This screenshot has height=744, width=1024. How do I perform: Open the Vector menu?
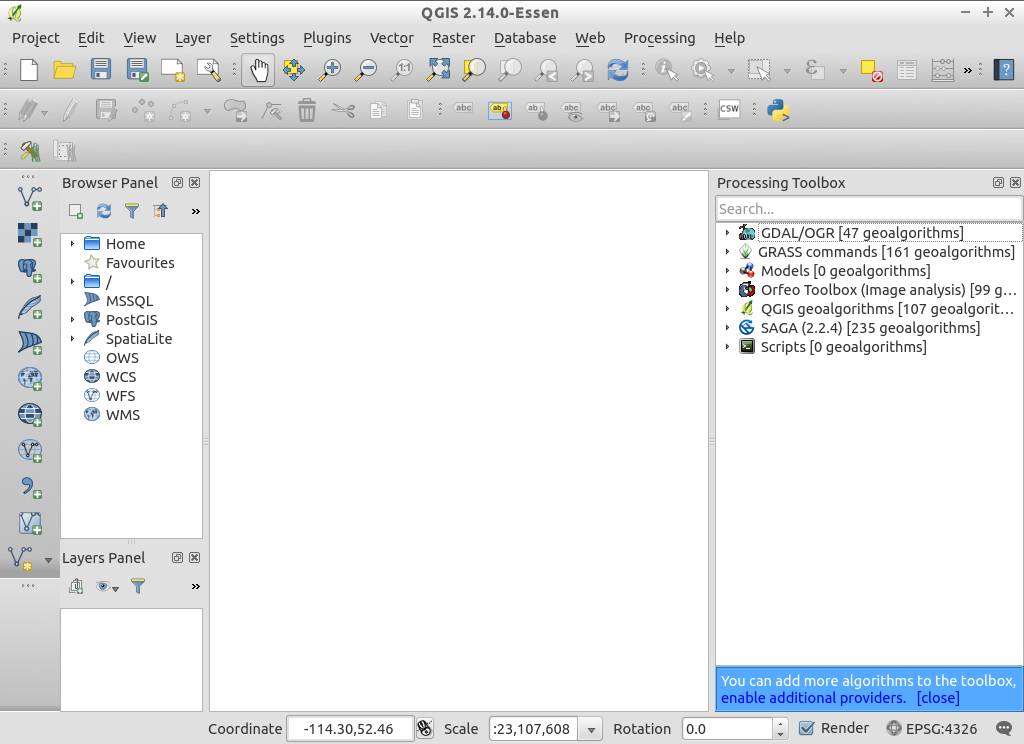pos(391,38)
